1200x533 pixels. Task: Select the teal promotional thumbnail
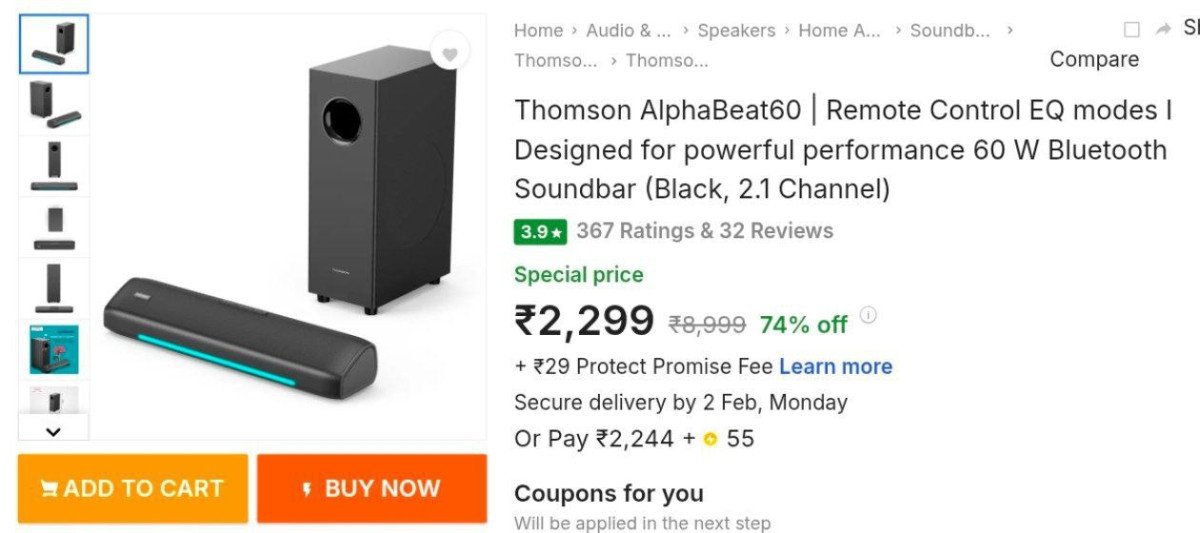click(54, 349)
